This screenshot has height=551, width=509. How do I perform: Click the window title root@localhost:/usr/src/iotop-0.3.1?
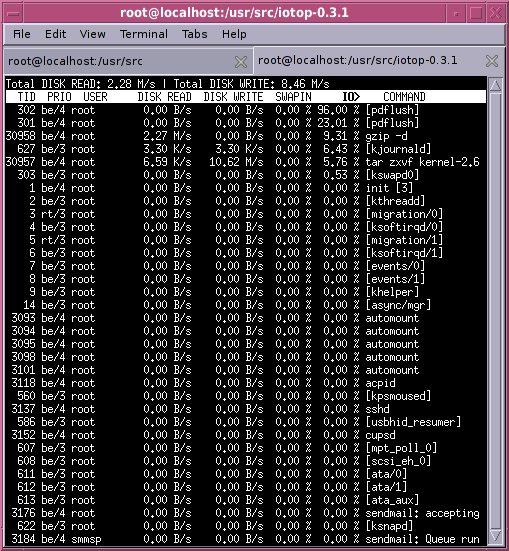tap(234, 13)
